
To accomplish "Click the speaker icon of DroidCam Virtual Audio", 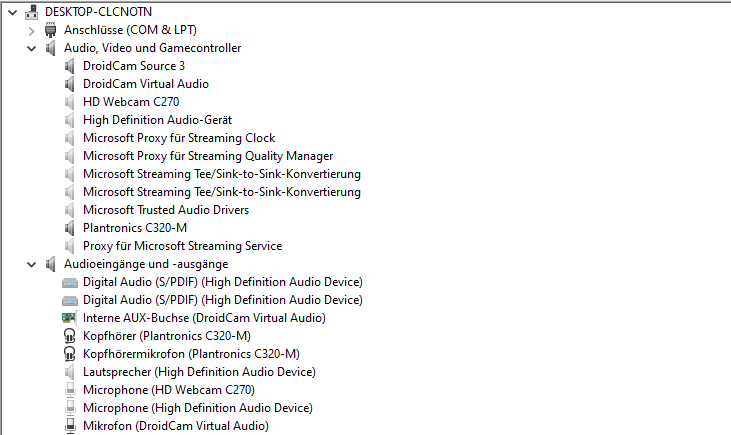I will (x=69, y=84).
